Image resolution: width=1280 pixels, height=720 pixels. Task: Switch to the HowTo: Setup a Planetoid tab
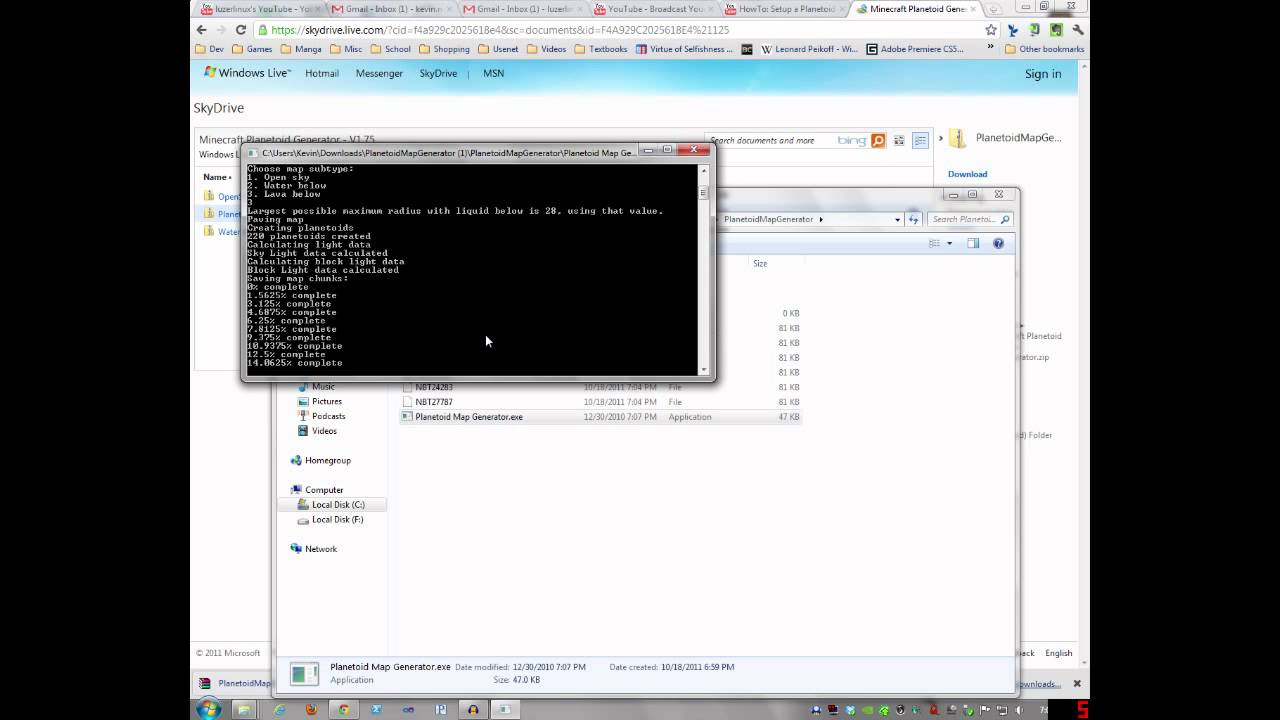pos(786,9)
